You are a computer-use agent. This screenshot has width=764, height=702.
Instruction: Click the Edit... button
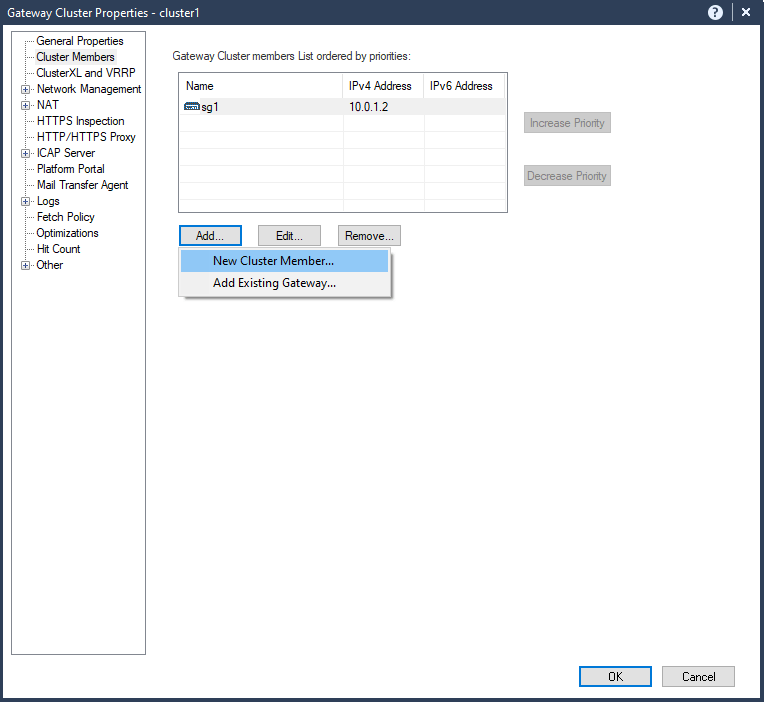pos(289,236)
